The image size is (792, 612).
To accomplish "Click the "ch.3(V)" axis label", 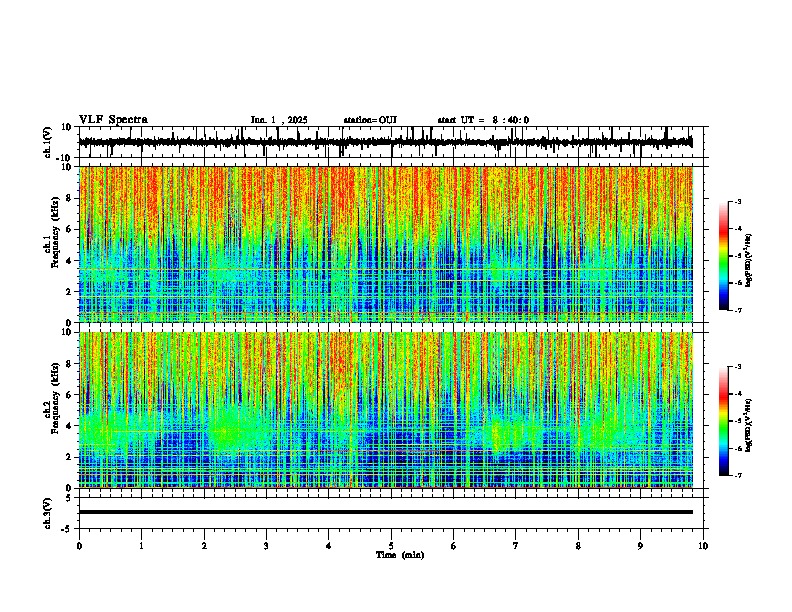I will point(48,513).
